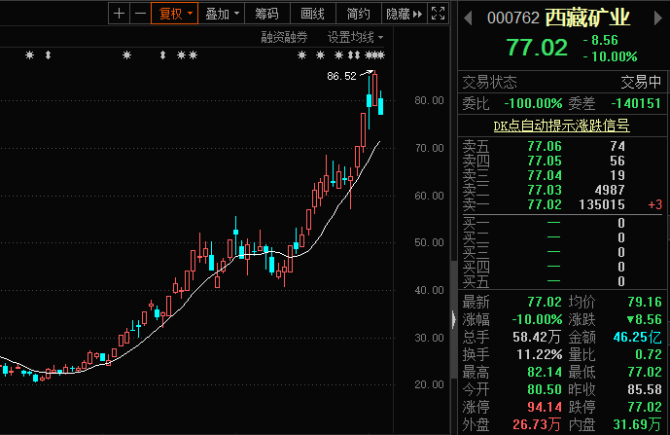
Task: Click the 86.52 high price label
Action: pos(341,76)
